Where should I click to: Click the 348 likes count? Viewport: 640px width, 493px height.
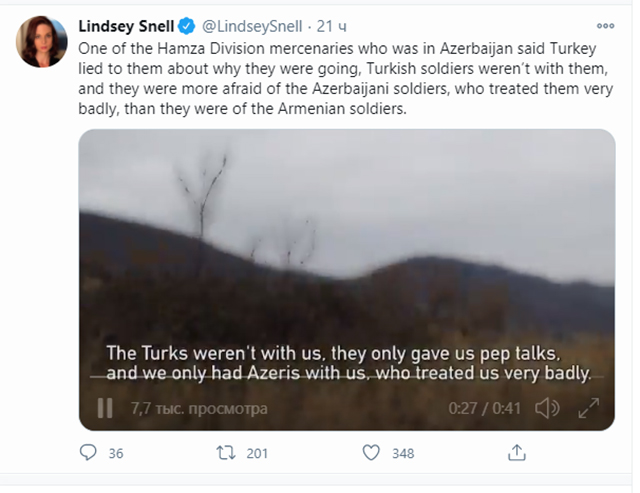[403, 453]
